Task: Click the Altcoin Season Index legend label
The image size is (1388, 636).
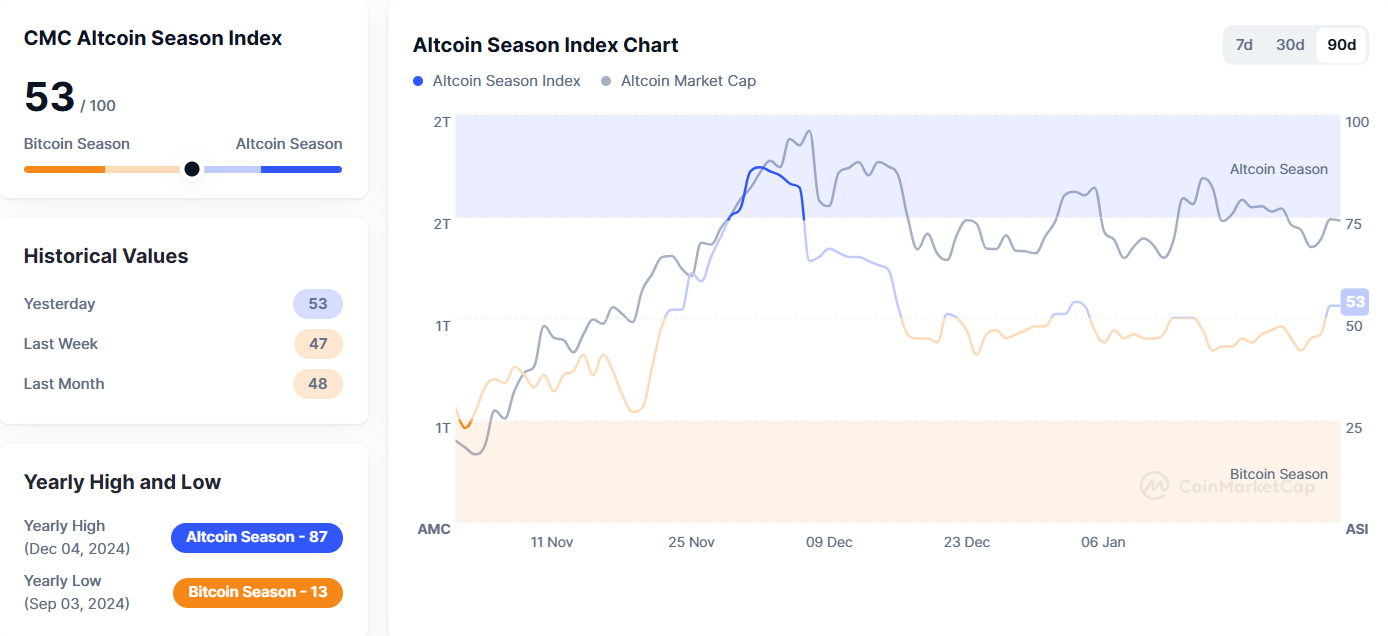Action: point(506,81)
